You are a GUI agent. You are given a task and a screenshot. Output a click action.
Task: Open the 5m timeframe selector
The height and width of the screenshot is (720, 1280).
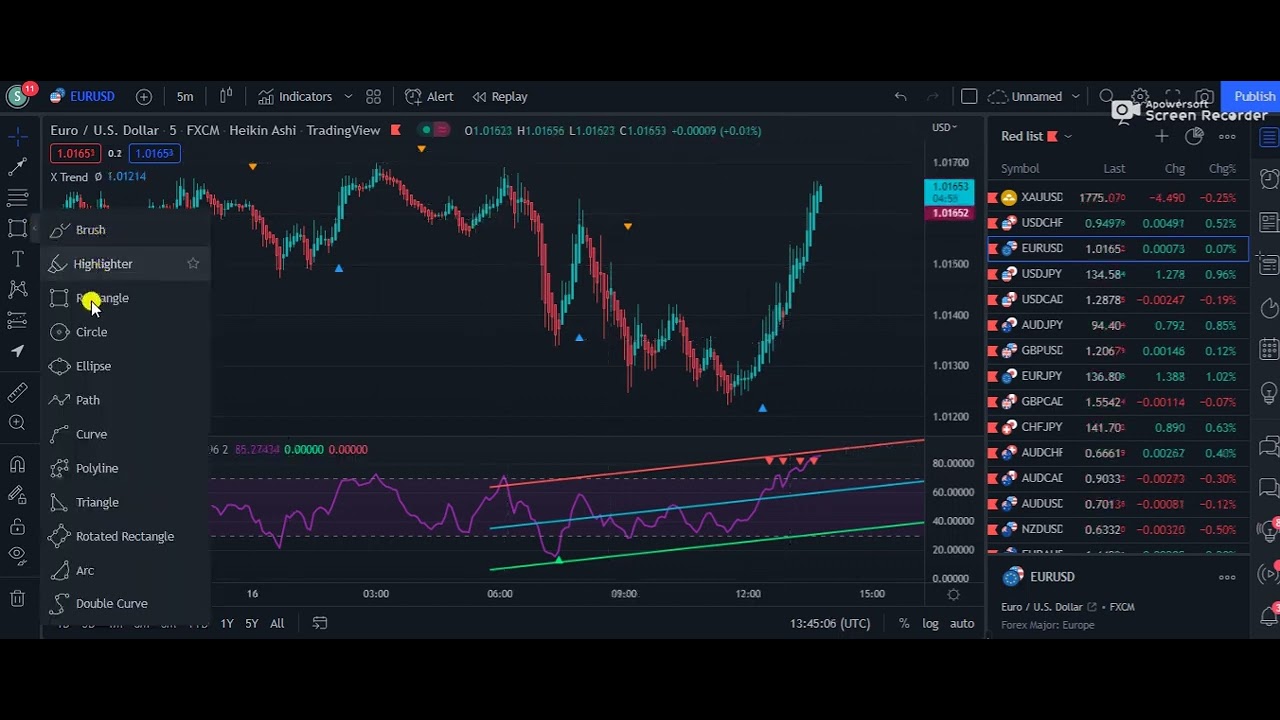pyautogui.click(x=185, y=97)
